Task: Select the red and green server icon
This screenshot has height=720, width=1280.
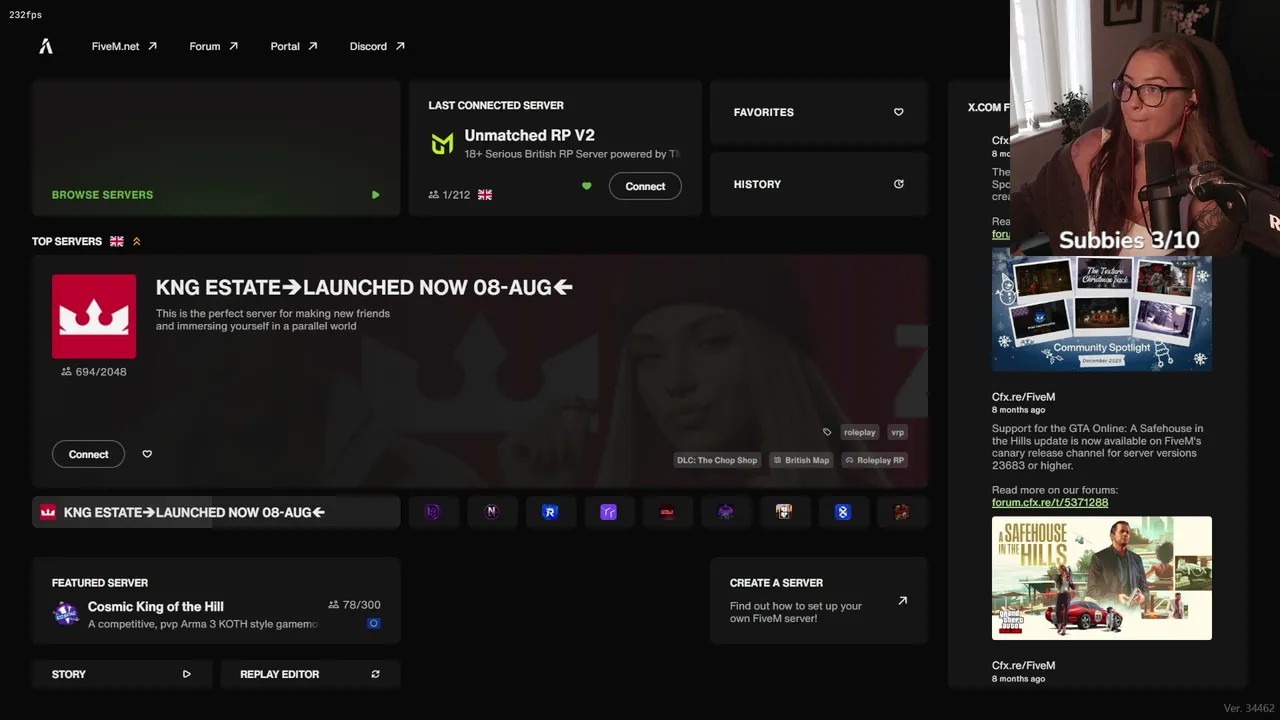Action: point(901,512)
